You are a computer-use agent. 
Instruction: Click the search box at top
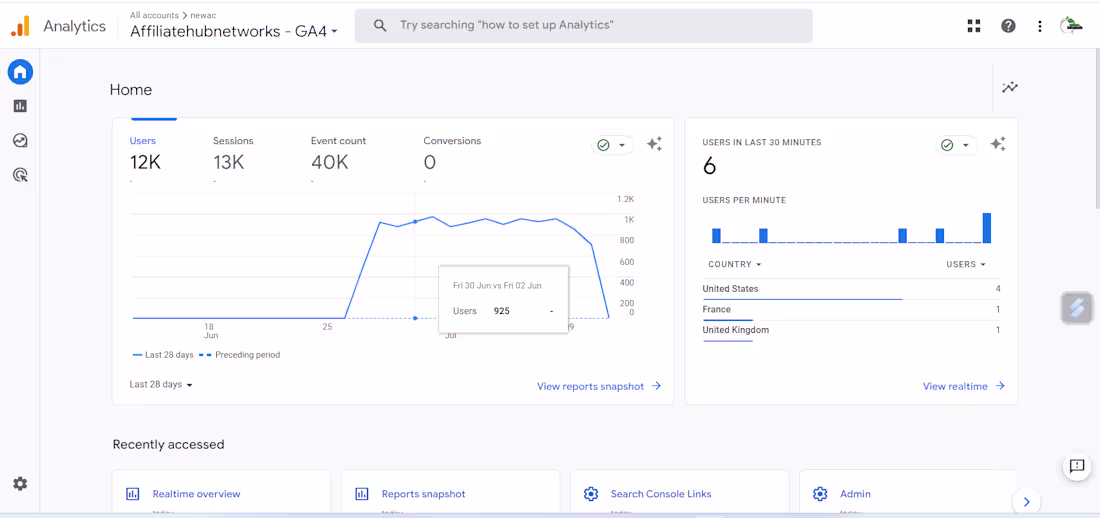(584, 26)
